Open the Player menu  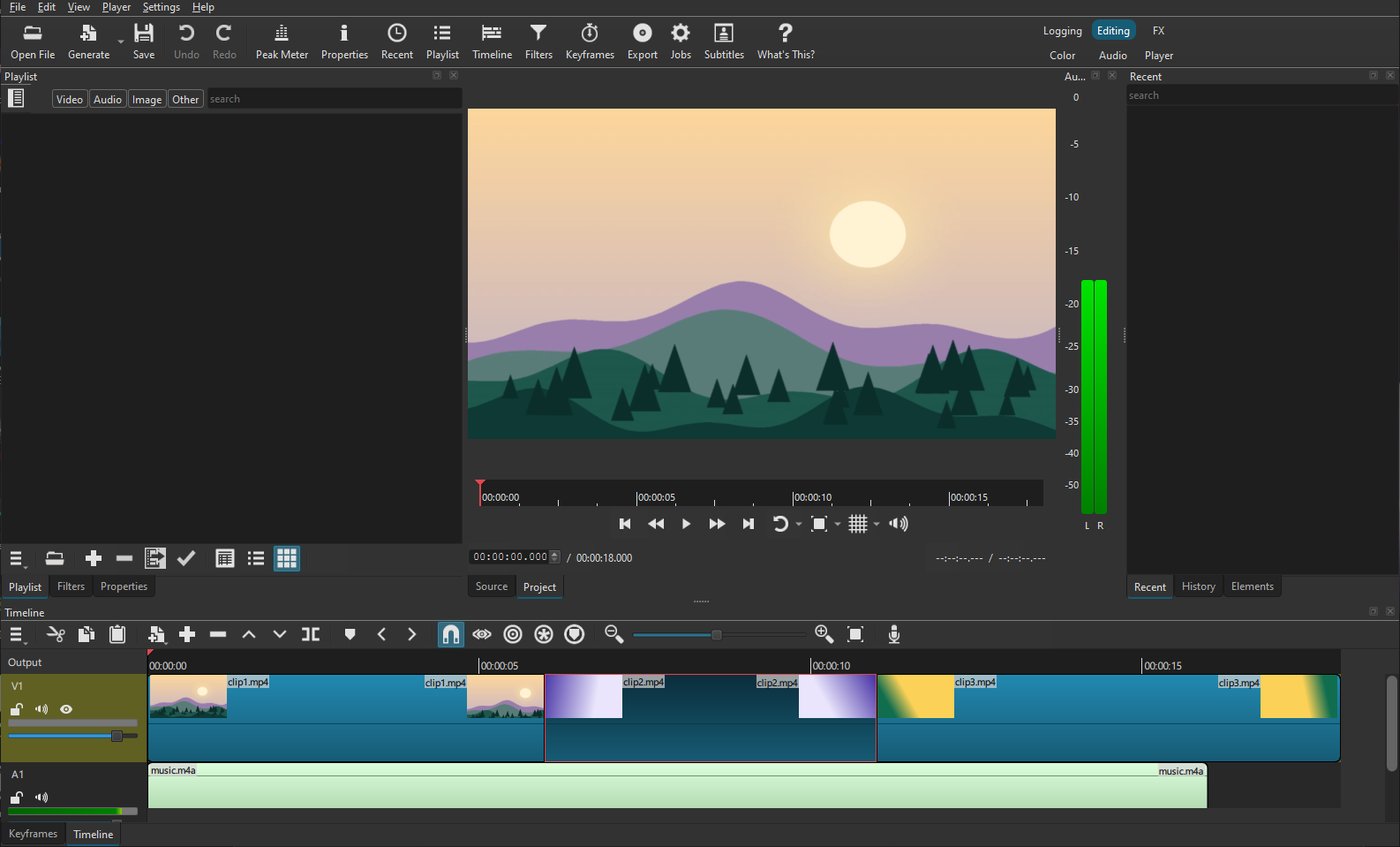(x=116, y=7)
